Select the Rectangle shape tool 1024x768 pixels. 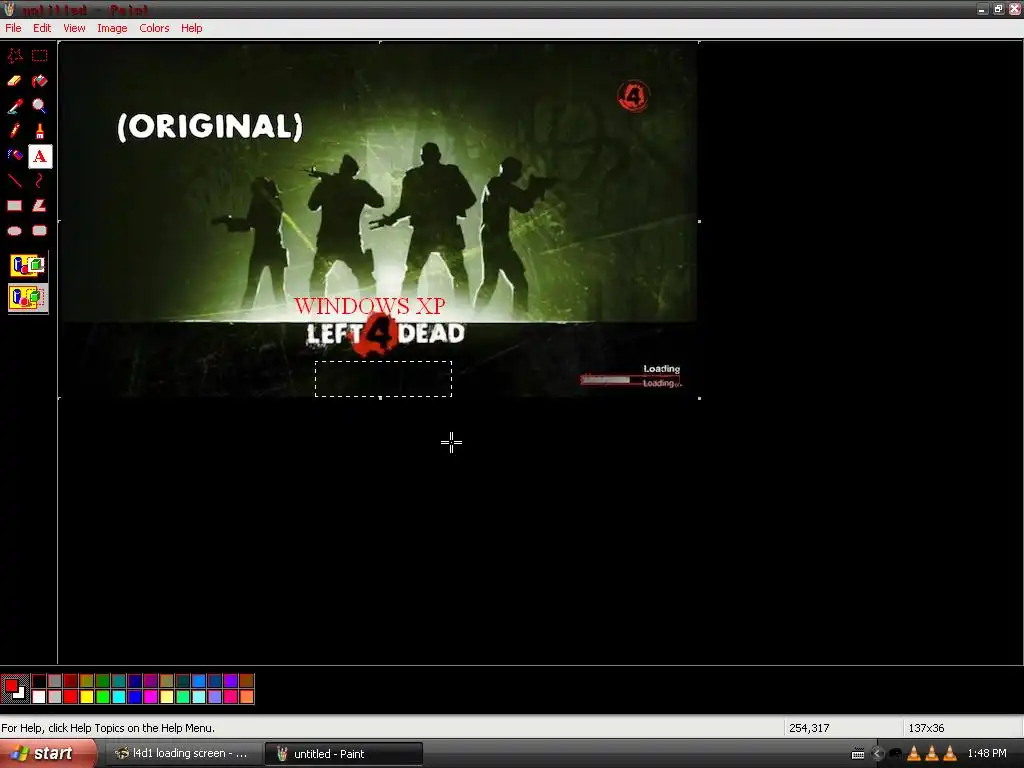[14, 206]
